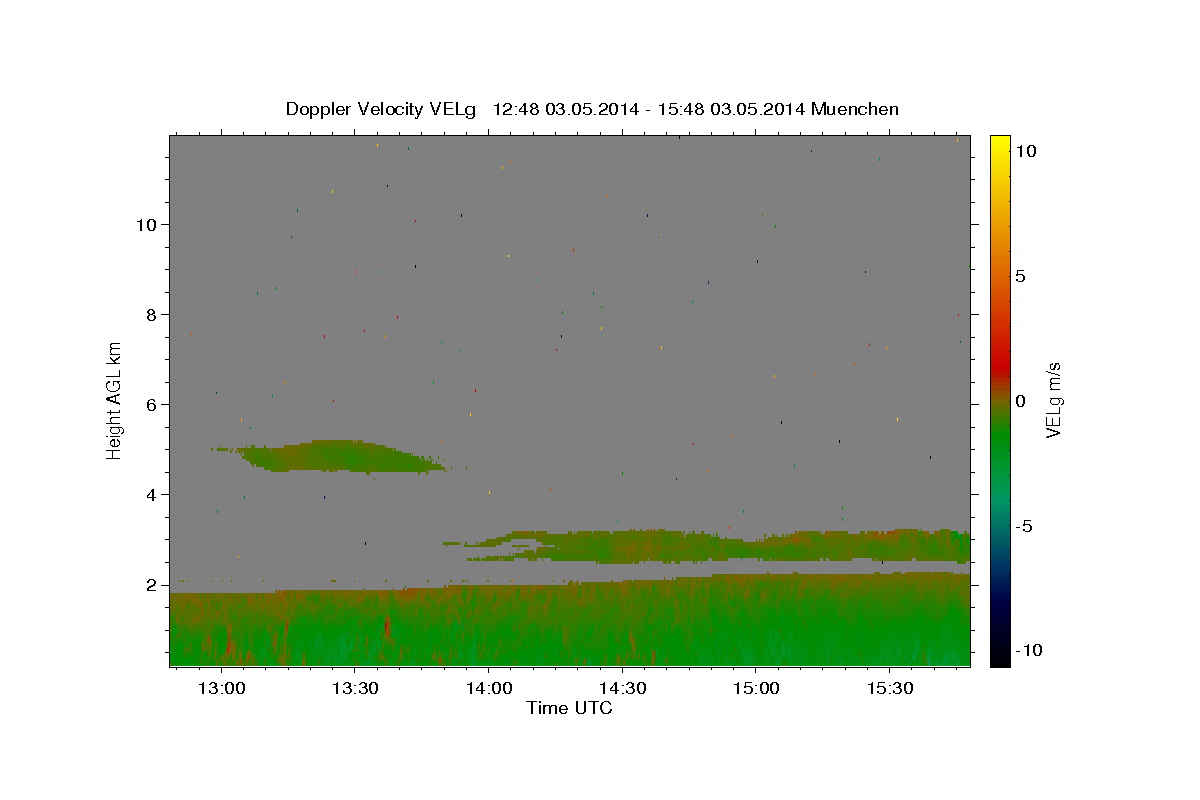Click the height tick label 6
The width and height of the screenshot is (1200, 800).
[x=151, y=405]
